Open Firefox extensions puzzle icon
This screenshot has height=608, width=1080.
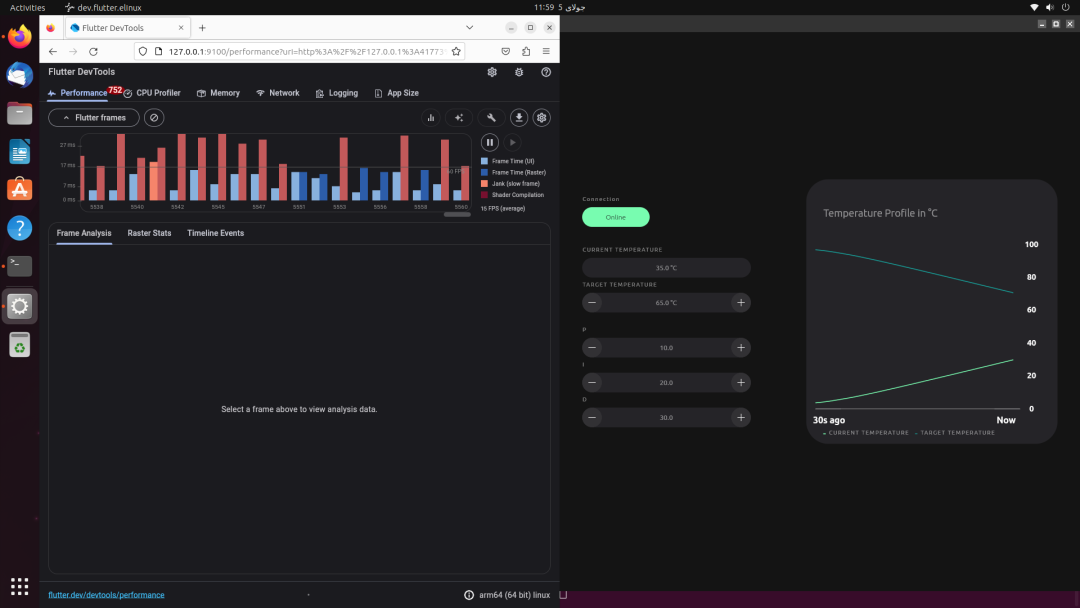click(526, 52)
